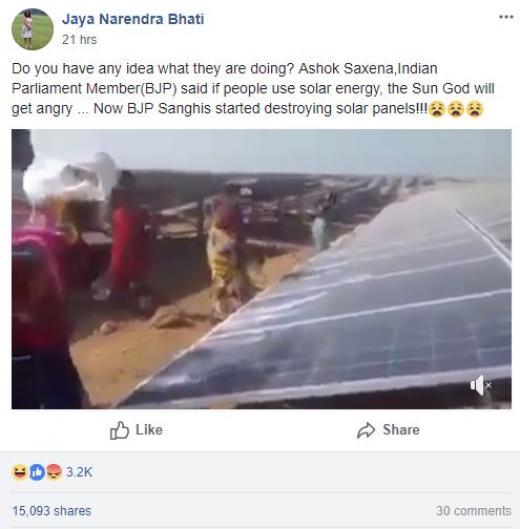Play the solar panel video
Image resolution: width=520 pixels, height=529 pixels.
(262, 269)
